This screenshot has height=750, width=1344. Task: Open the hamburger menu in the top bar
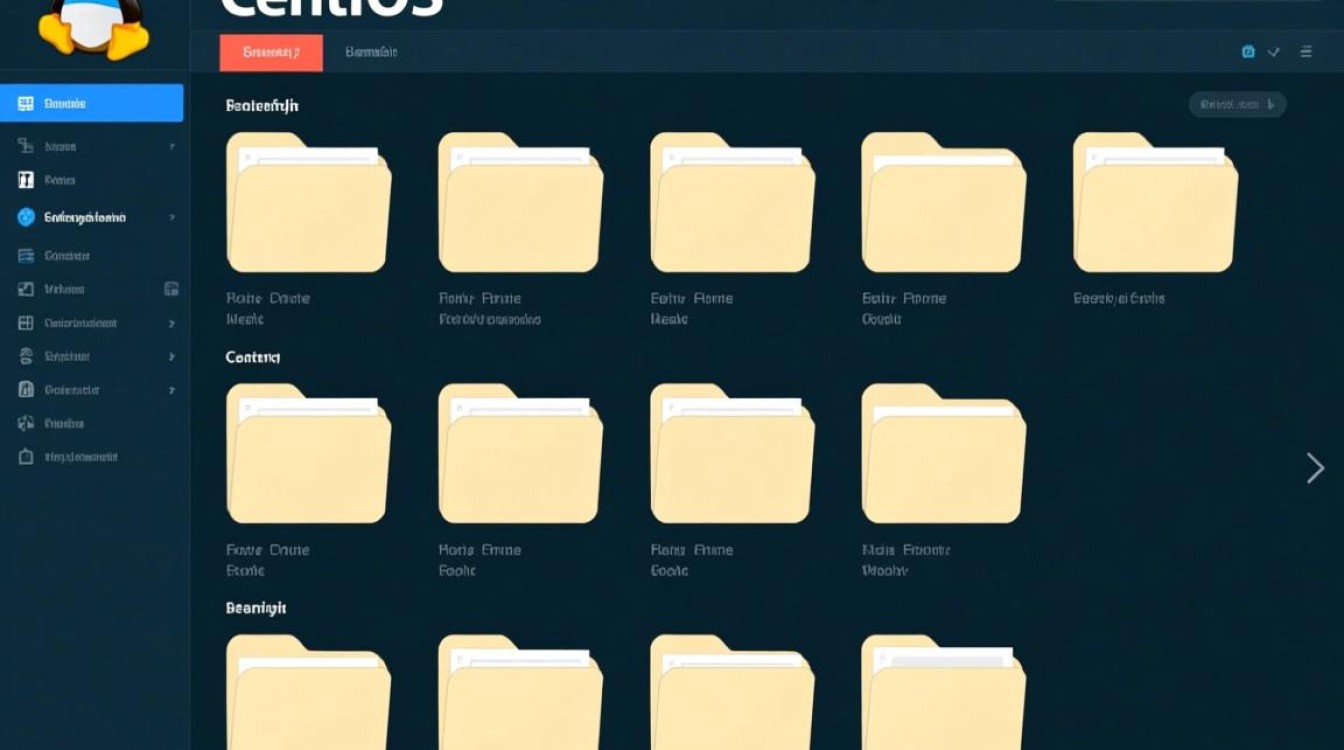(x=1306, y=52)
